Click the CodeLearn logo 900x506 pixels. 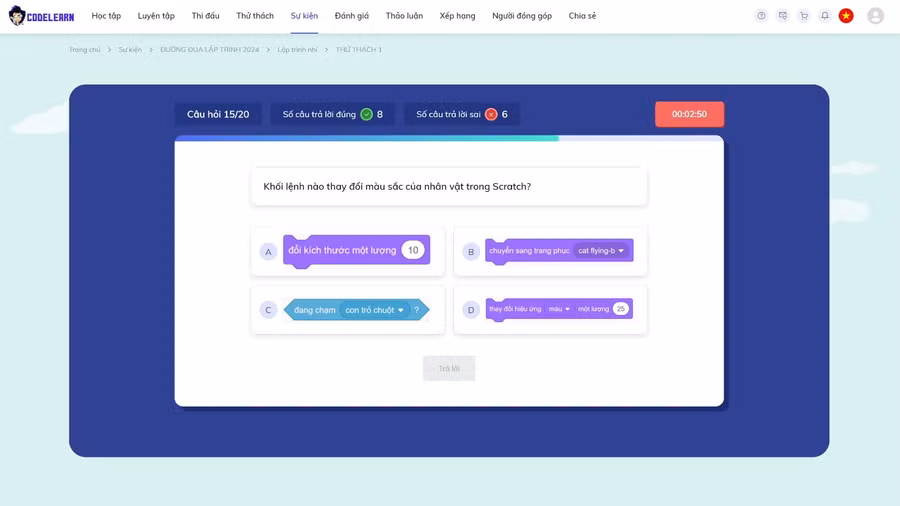[41, 16]
